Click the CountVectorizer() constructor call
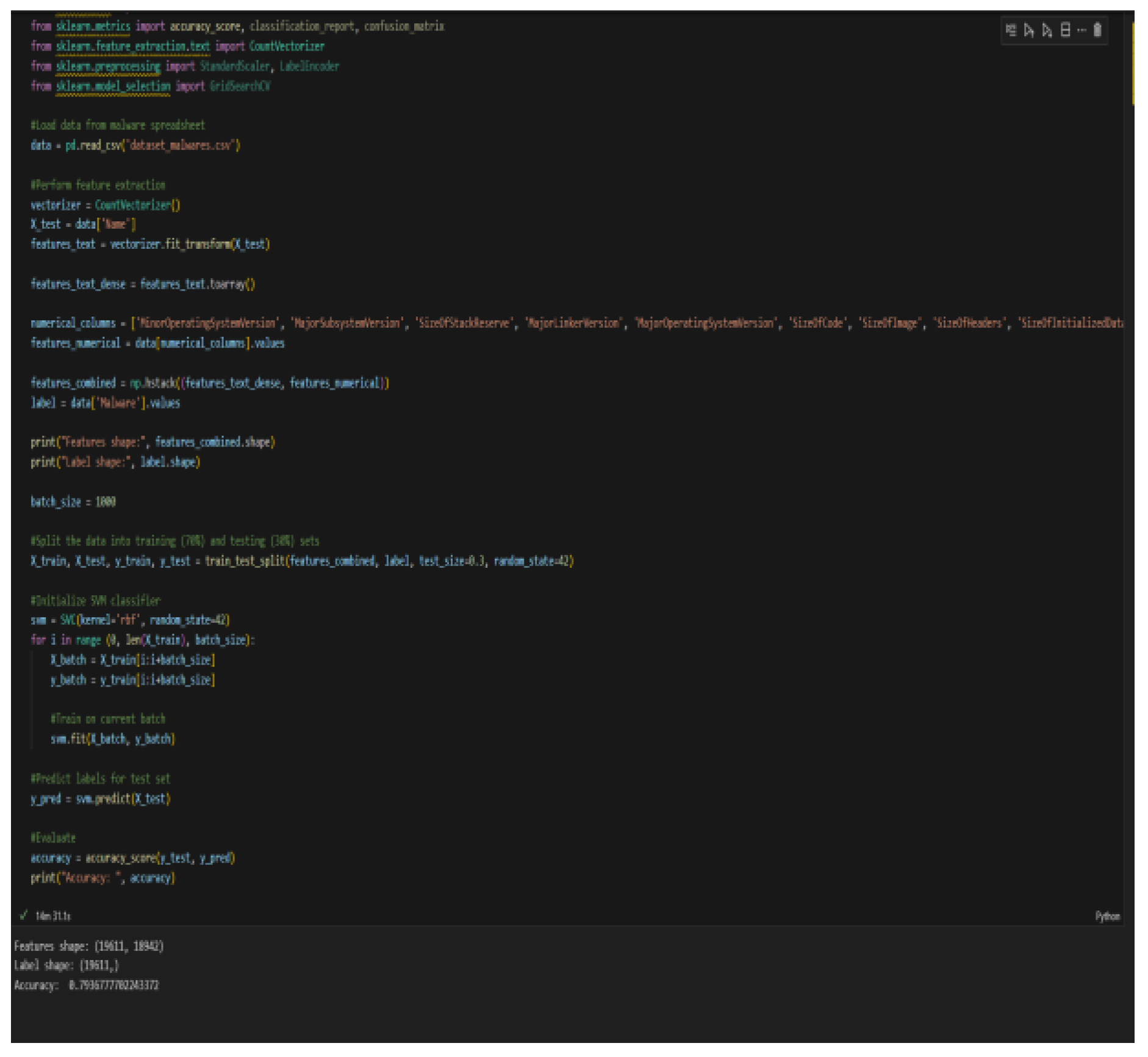1148x1057 pixels. pyautogui.click(x=137, y=205)
